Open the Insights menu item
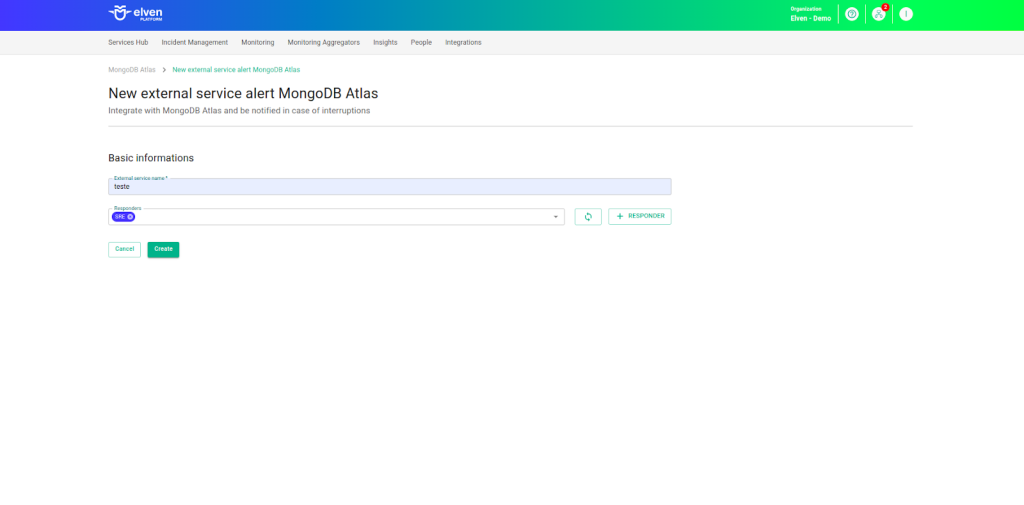The width and height of the screenshot is (1024, 505). coord(385,43)
